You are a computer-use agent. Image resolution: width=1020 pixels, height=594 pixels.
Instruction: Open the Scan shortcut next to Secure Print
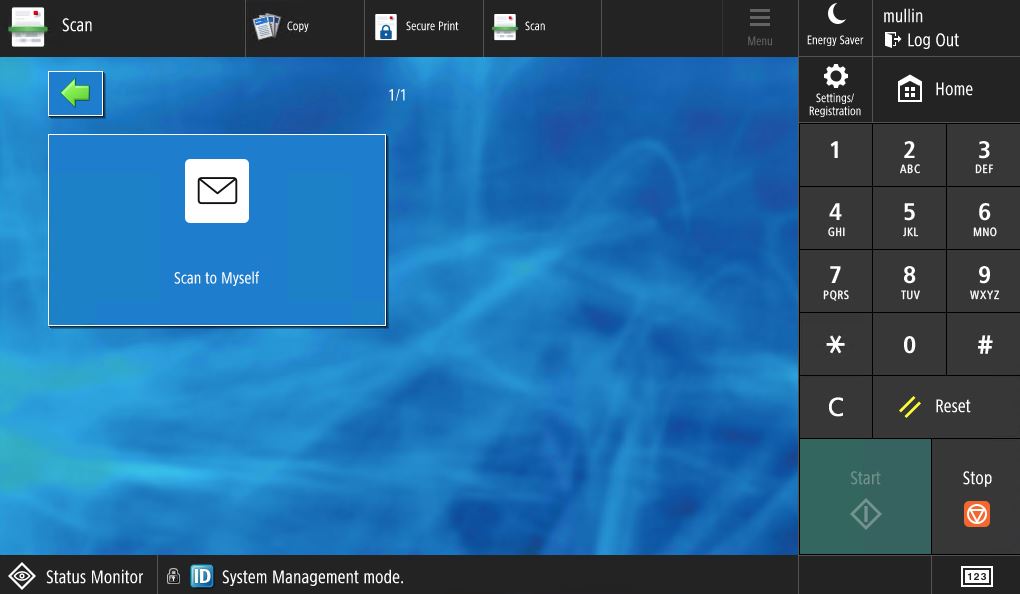point(543,27)
